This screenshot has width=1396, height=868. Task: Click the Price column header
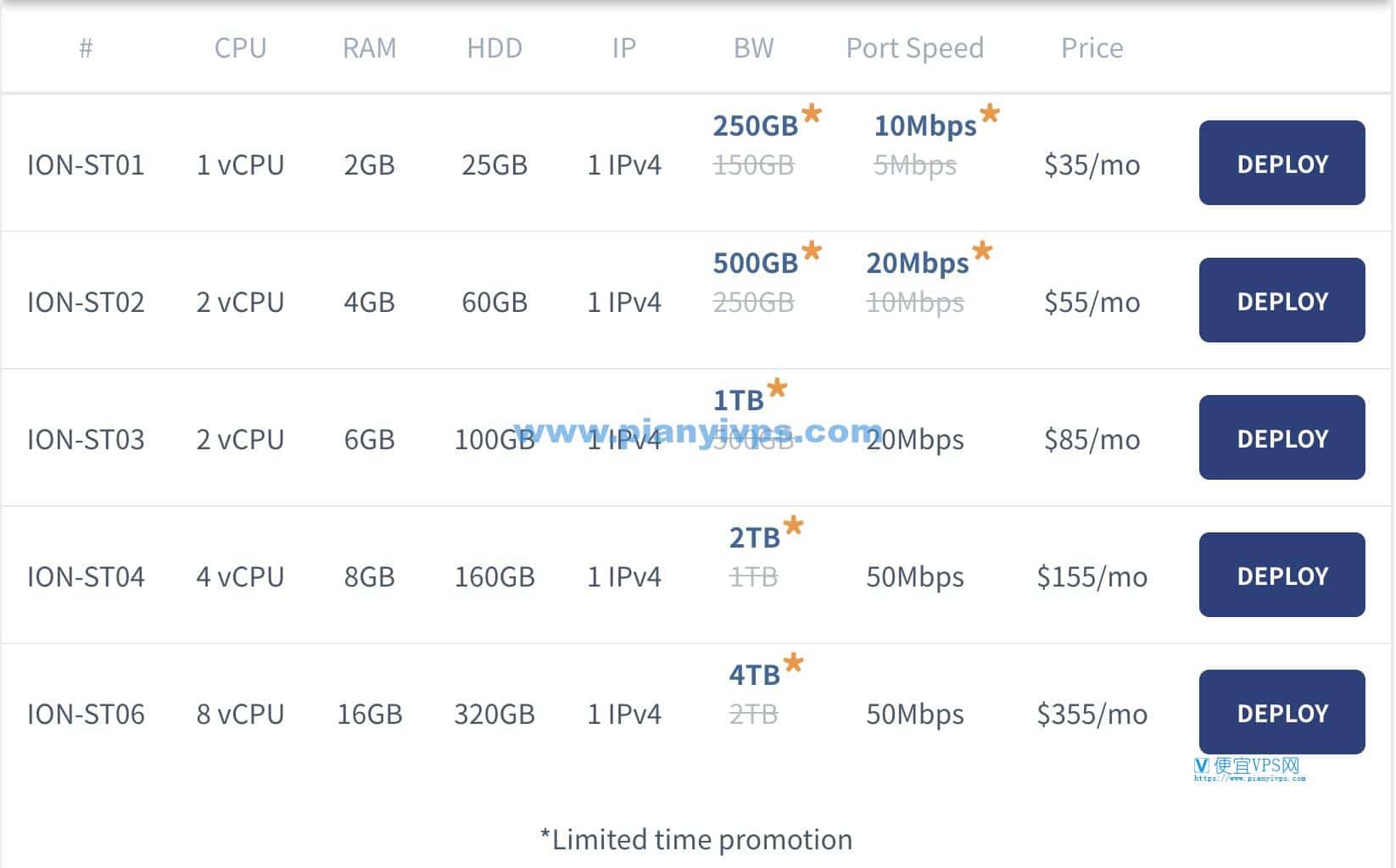click(x=1092, y=48)
